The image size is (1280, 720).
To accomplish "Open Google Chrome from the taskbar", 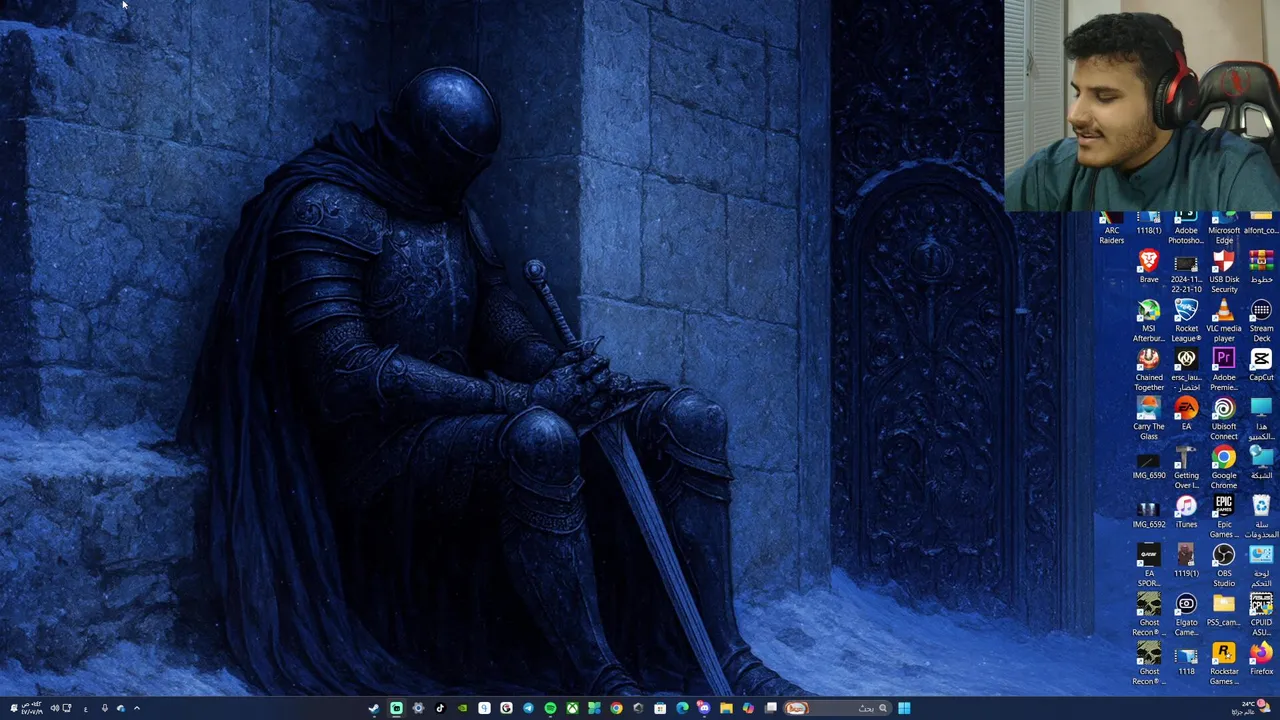I will tap(616, 708).
